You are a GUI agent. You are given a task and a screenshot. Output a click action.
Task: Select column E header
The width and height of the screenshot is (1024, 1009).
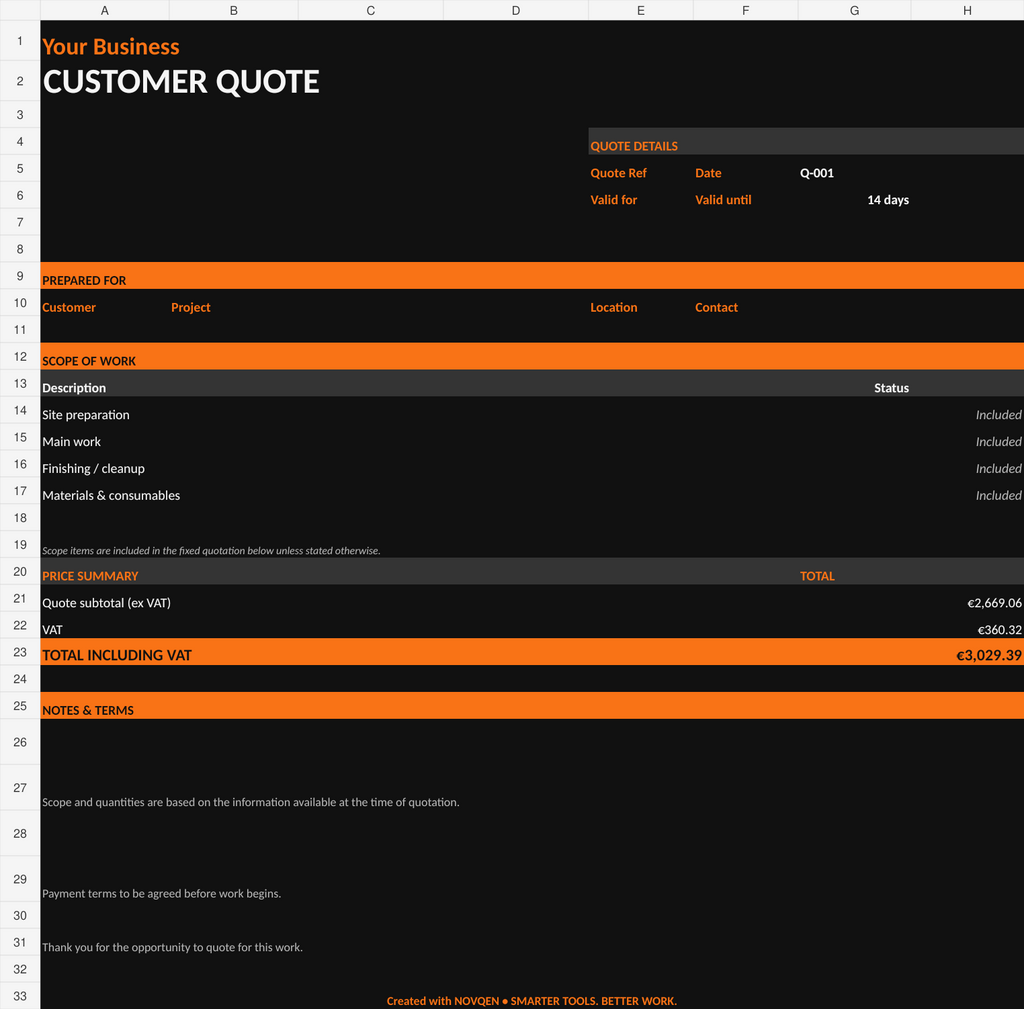641,10
